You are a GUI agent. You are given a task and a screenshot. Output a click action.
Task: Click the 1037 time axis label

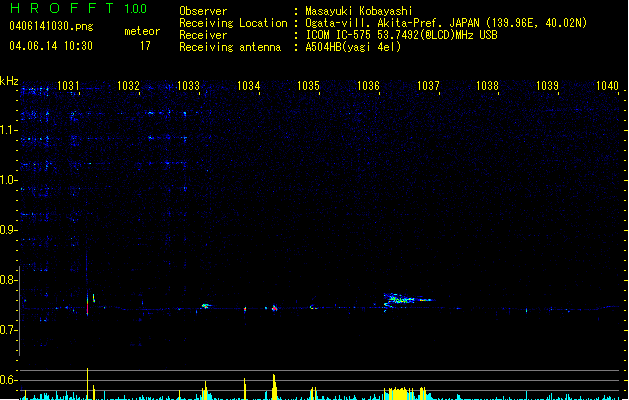(428, 86)
